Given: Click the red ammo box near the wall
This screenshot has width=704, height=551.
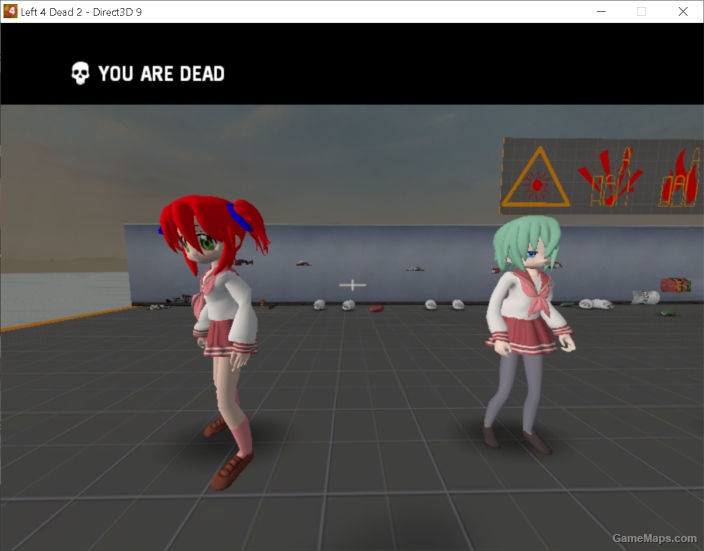Looking at the screenshot, I should (676, 285).
